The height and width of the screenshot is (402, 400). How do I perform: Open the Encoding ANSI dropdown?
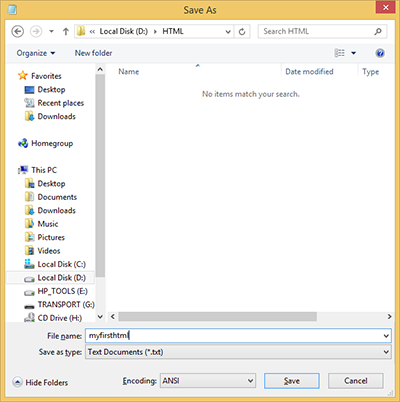coord(208,381)
